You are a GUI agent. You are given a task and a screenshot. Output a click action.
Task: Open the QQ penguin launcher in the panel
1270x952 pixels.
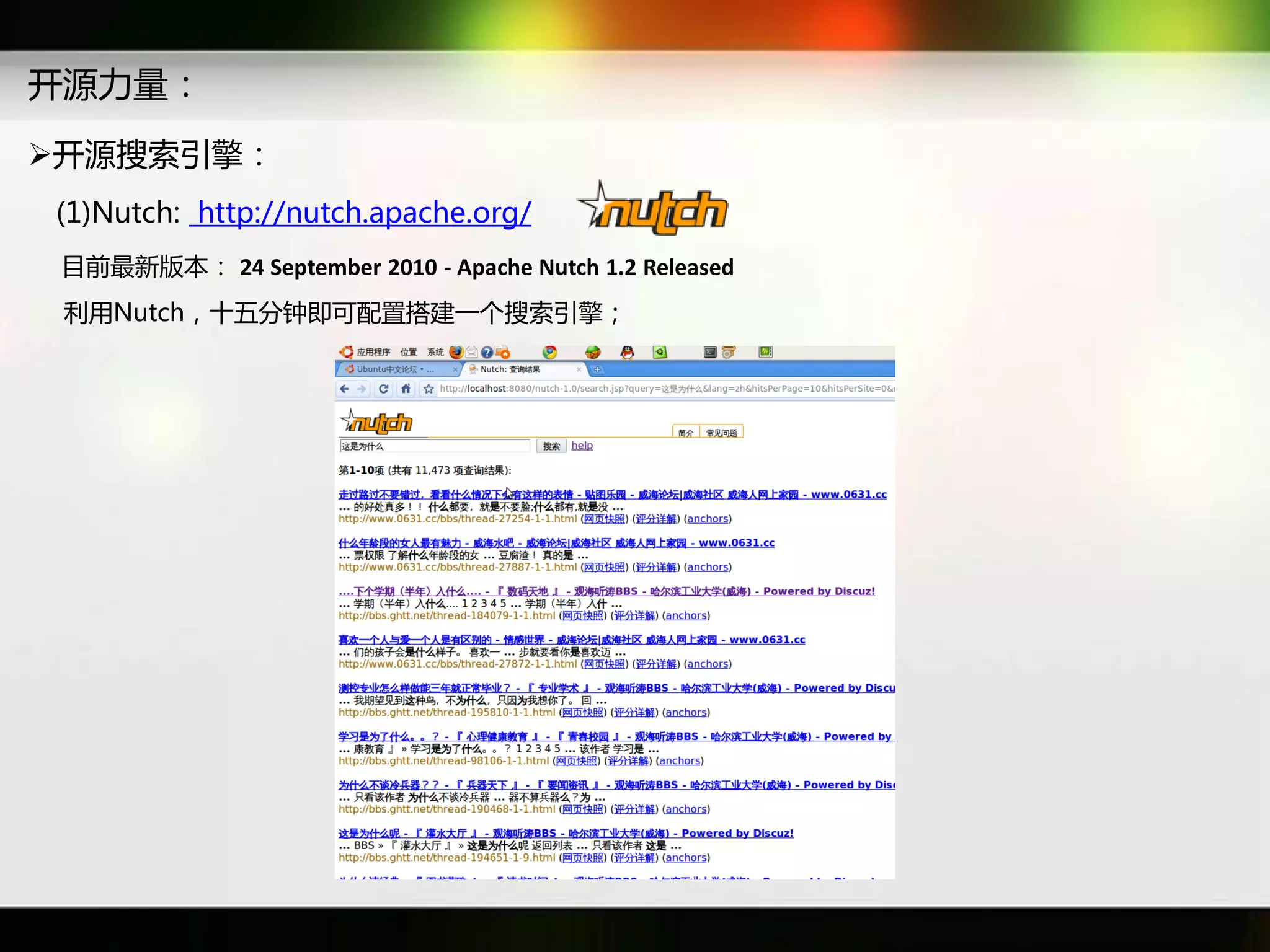pos(628,353)
